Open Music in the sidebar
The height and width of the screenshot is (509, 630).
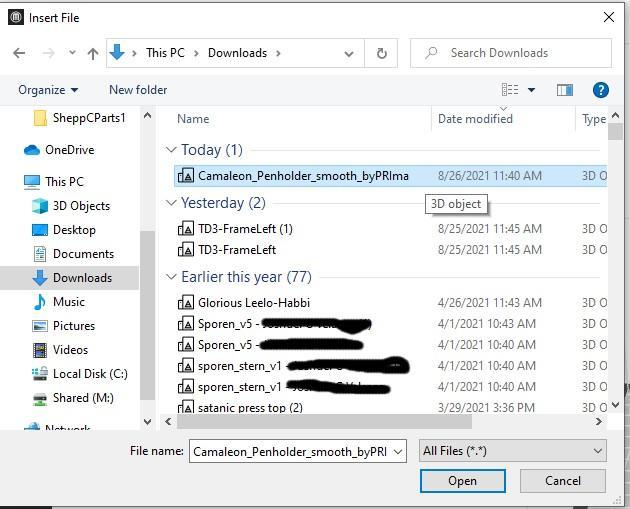(x=59, y=302)
